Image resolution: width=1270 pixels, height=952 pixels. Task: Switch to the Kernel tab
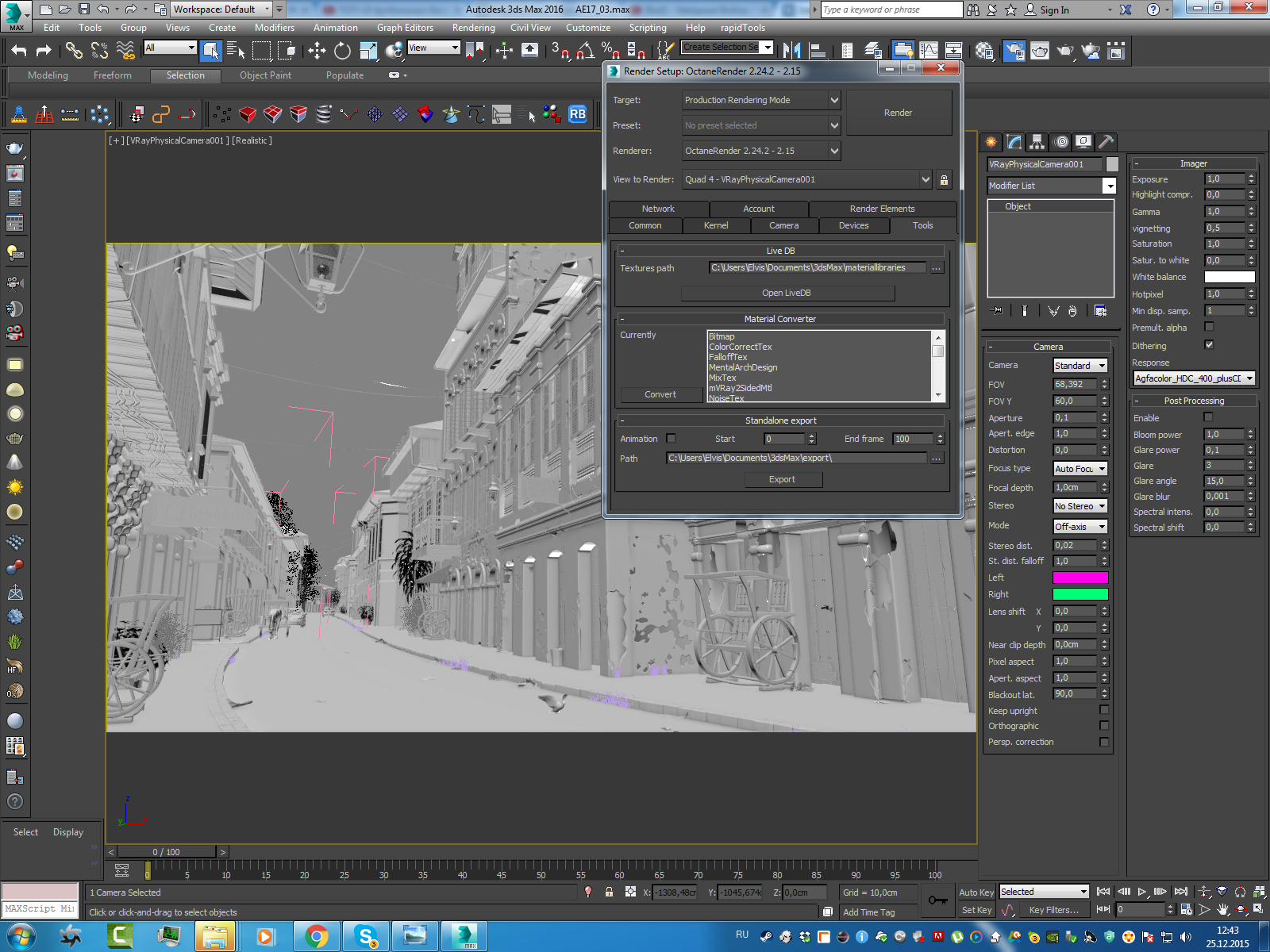click(x=716, y=225)
